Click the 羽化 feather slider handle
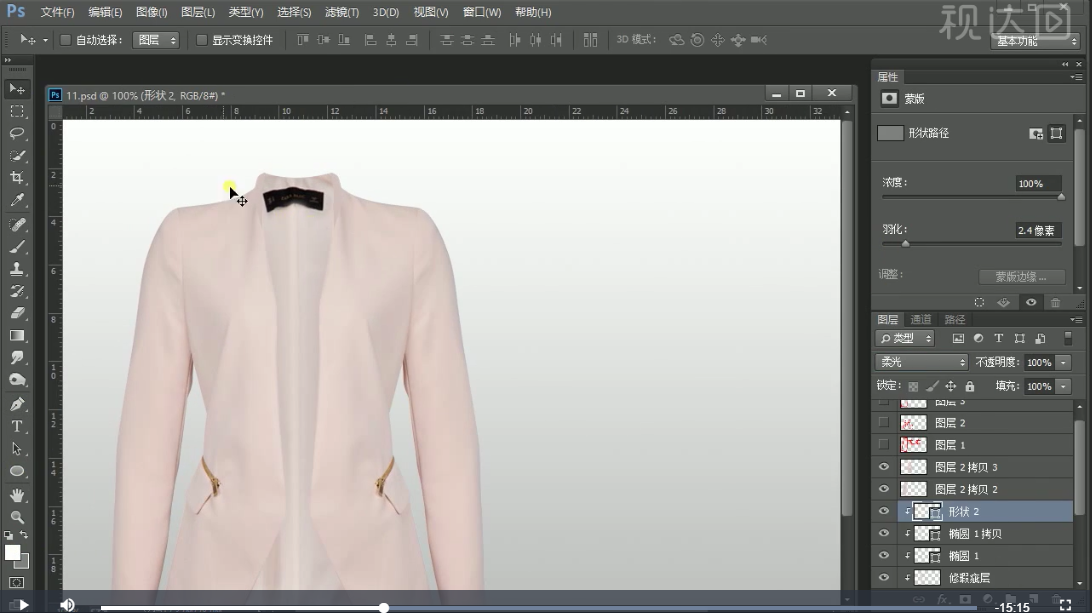Viewport: 1092px width, 613px height. (x=905, y=244)
